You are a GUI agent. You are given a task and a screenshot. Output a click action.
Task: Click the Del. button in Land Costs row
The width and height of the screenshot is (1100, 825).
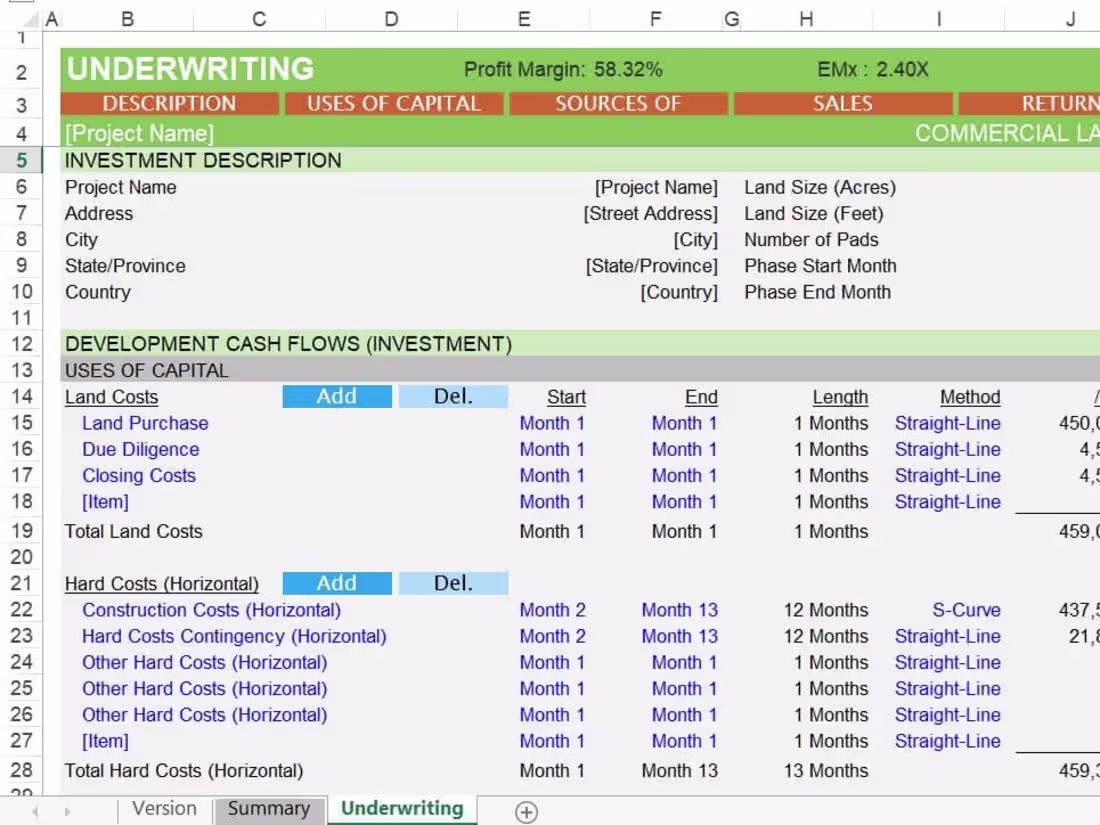453,396
